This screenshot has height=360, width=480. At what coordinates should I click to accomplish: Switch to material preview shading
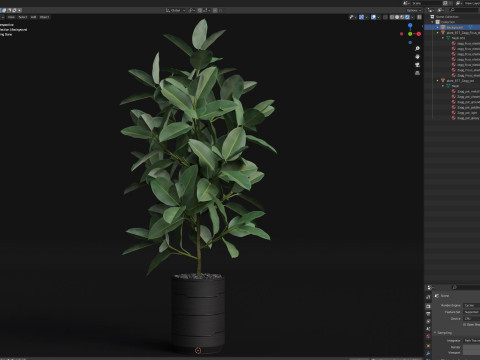pyautogui.click(x=402, y=17)
